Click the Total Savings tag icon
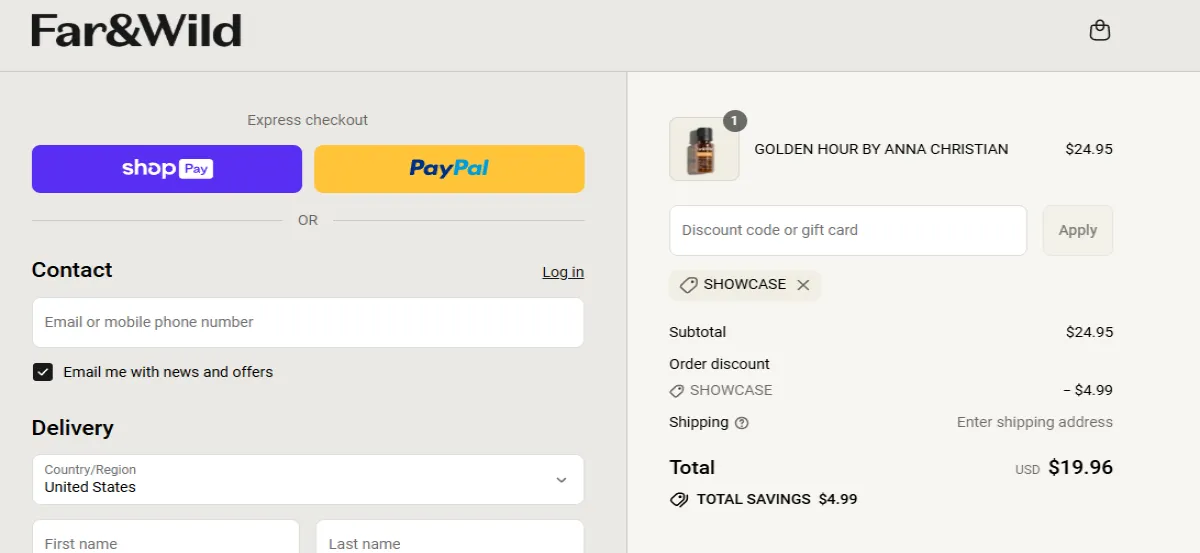The image size is (1200, 553). click(x=679, y=499)
